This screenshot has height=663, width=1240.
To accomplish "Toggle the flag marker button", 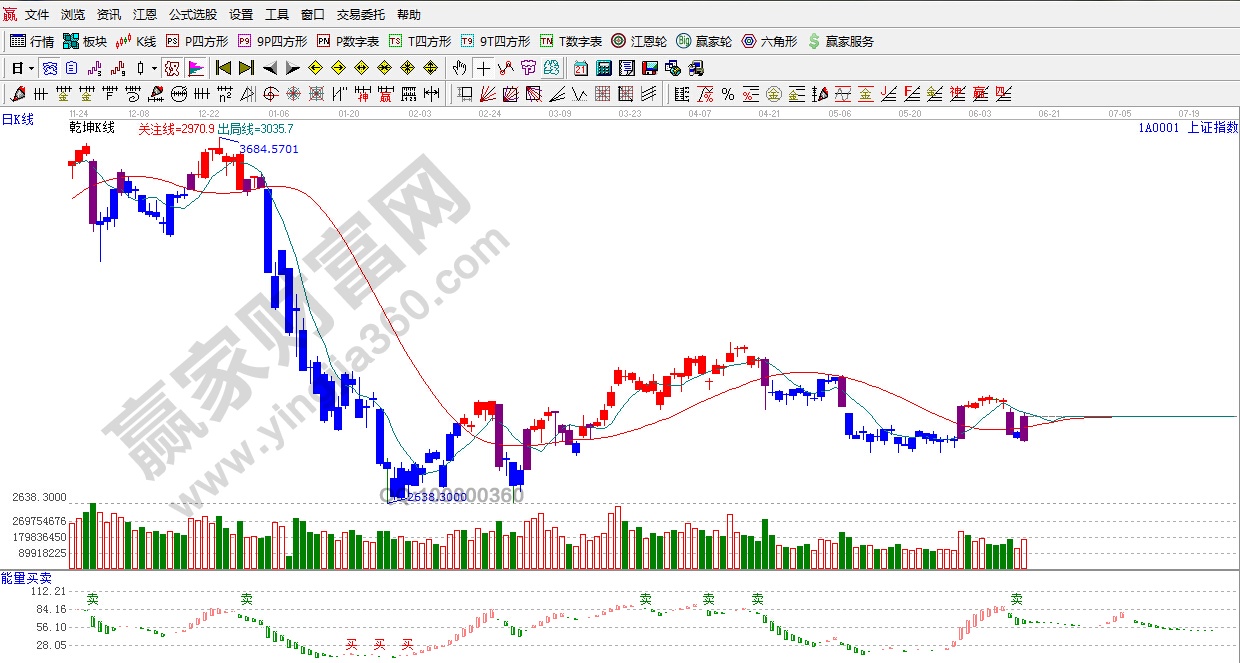I will pyautogui.click(x=196, y=68).
